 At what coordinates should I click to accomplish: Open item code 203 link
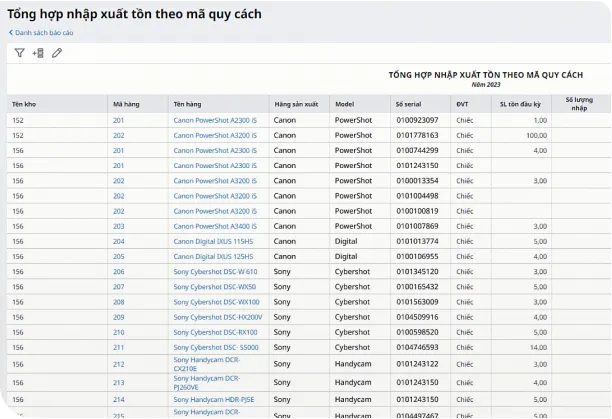click(x=119, y=226)
